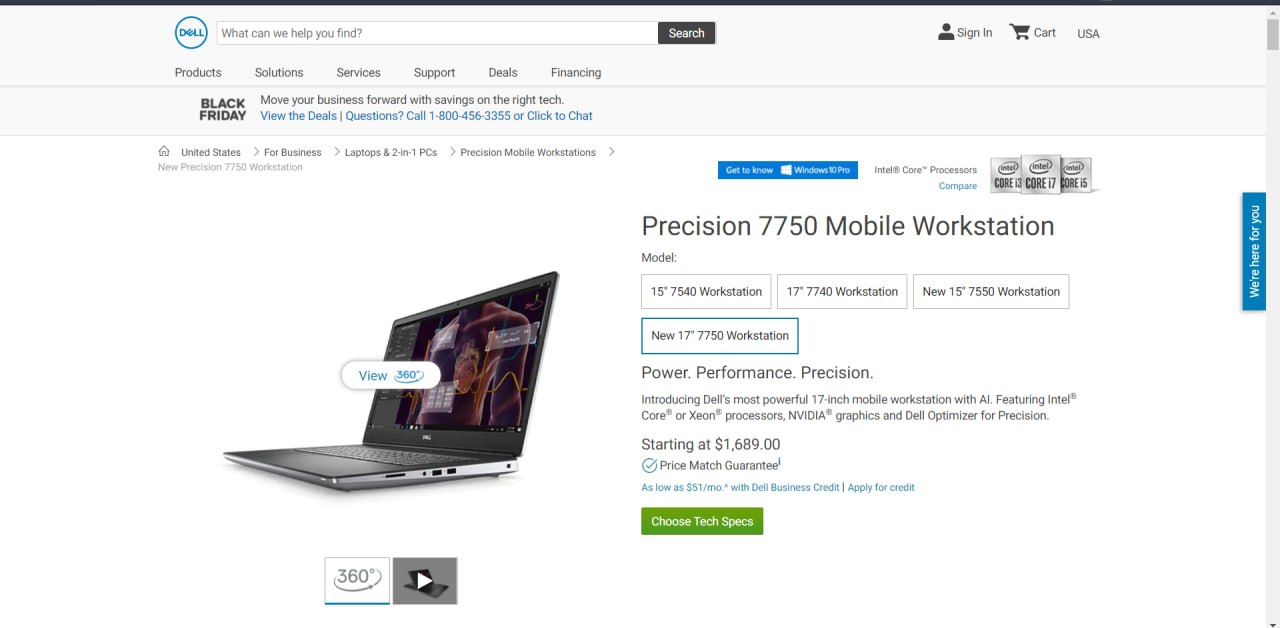Image resolution: width=1280 pixels, height=628 pixels.
Task: Go to home via breadcrumb house icon
Action: (164, 152)
